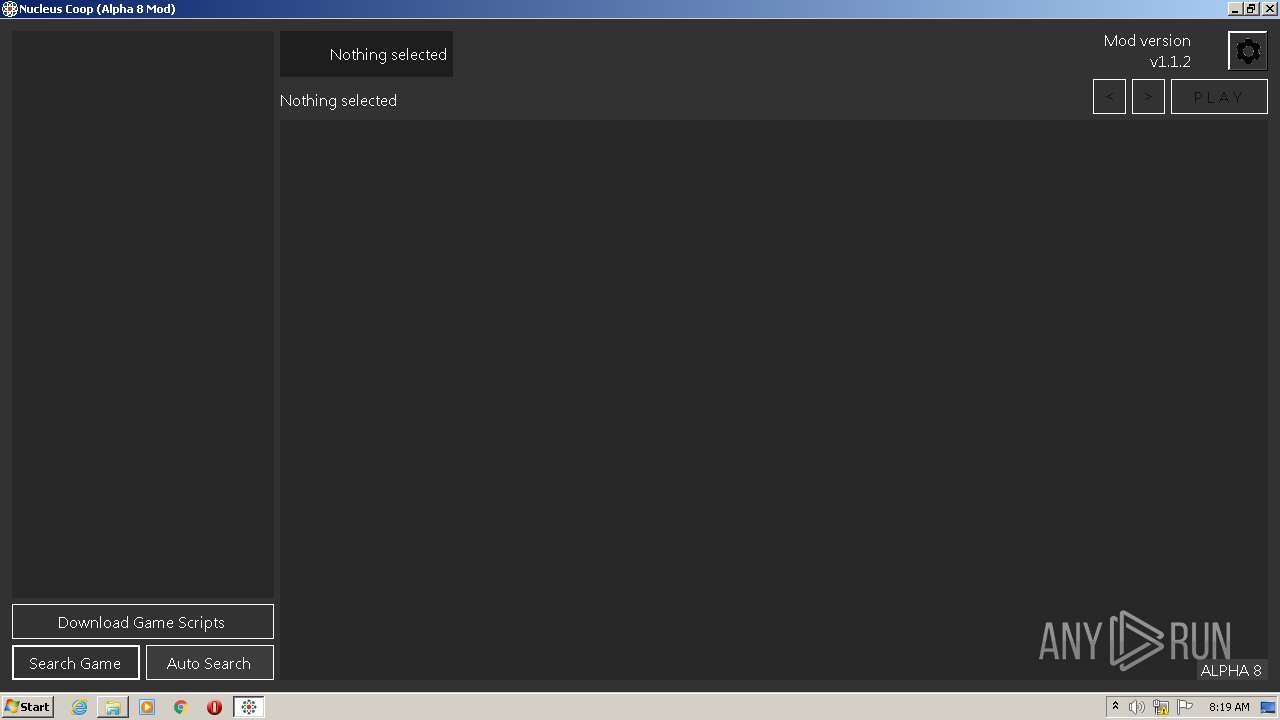Click the Search Game button

pyautogui.click(x=75, y=662)
